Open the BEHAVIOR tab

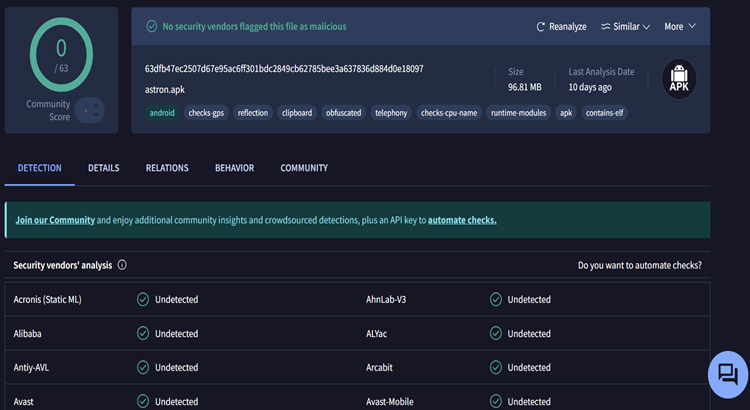tap(234, 168)
